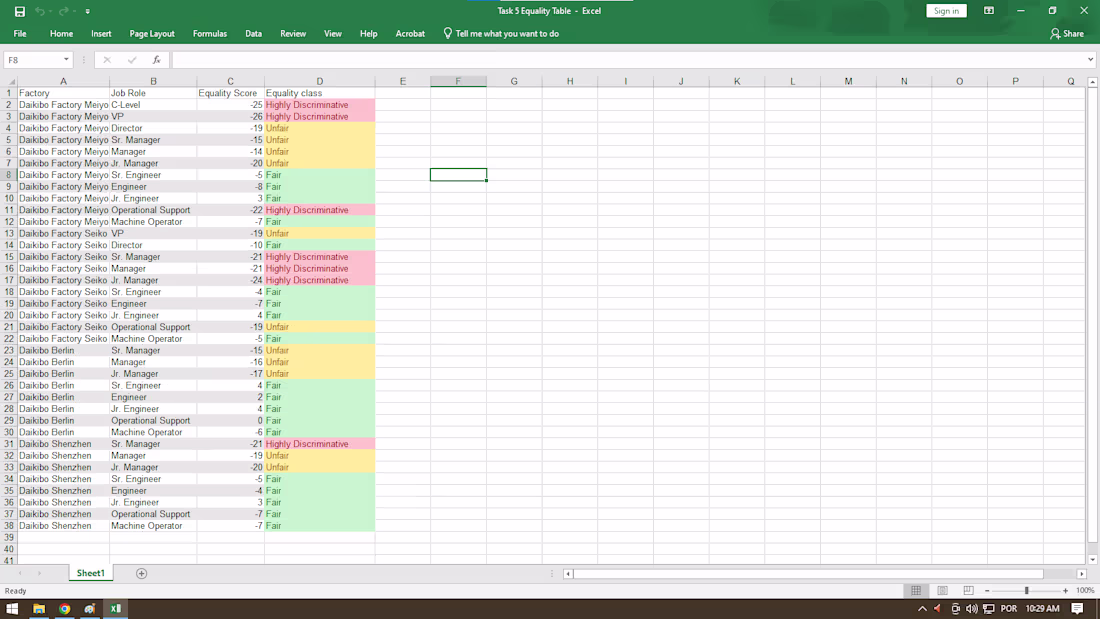Click the Sheet1 tab

point(90,573)
